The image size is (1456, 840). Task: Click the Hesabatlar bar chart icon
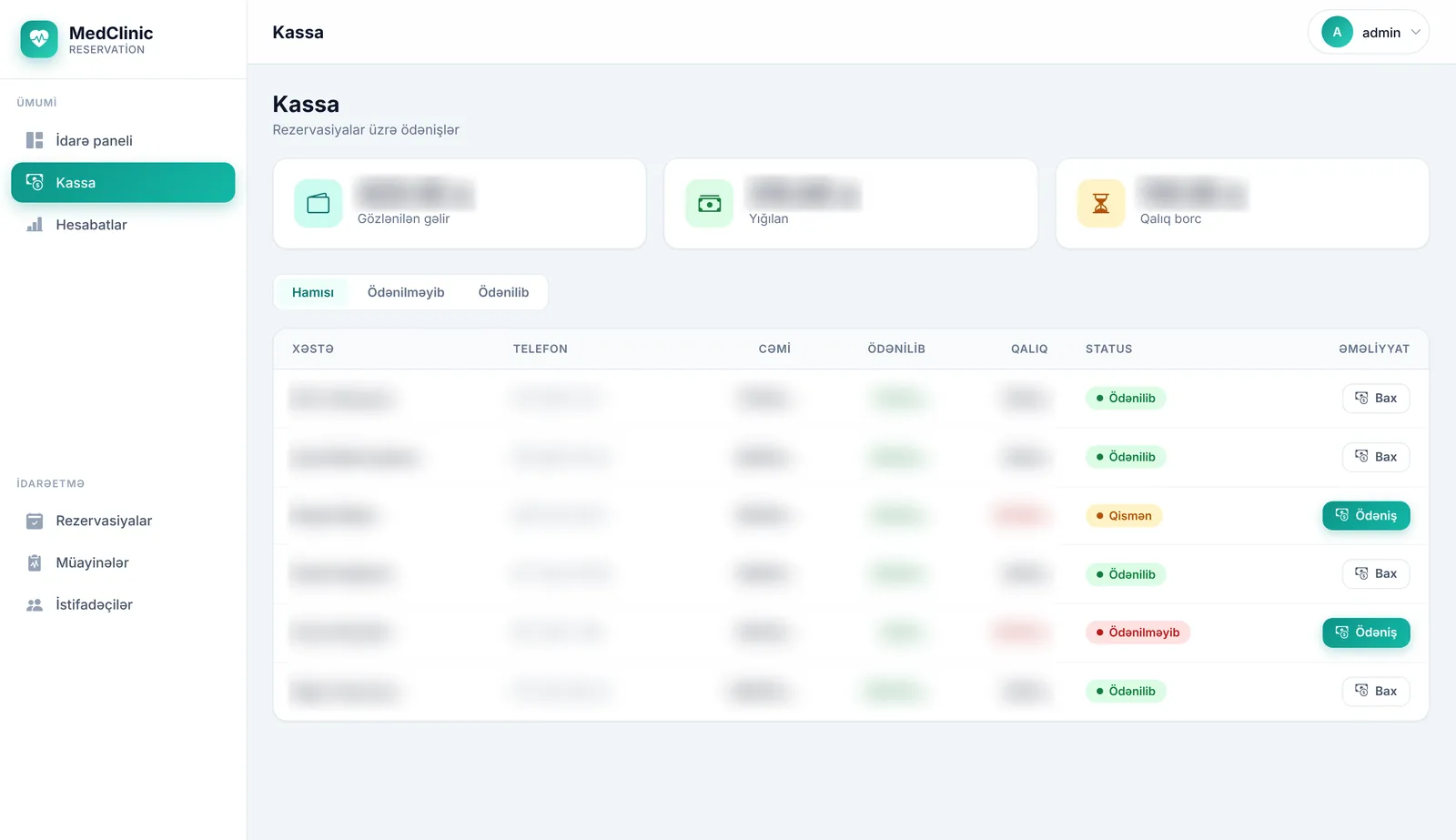click(x=35, y=224)
